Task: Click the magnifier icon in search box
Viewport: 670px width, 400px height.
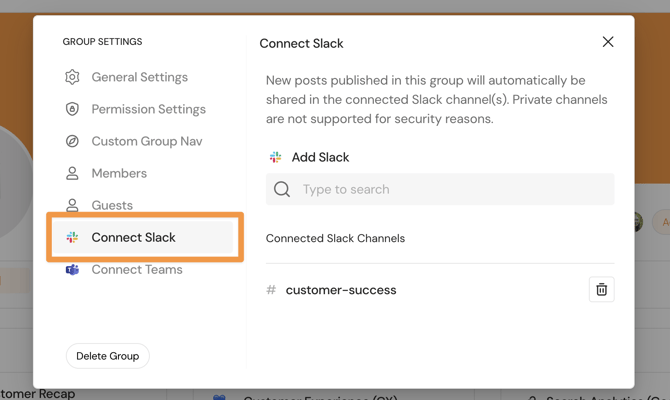Action: pyautogui.click(x=282, y=189)
